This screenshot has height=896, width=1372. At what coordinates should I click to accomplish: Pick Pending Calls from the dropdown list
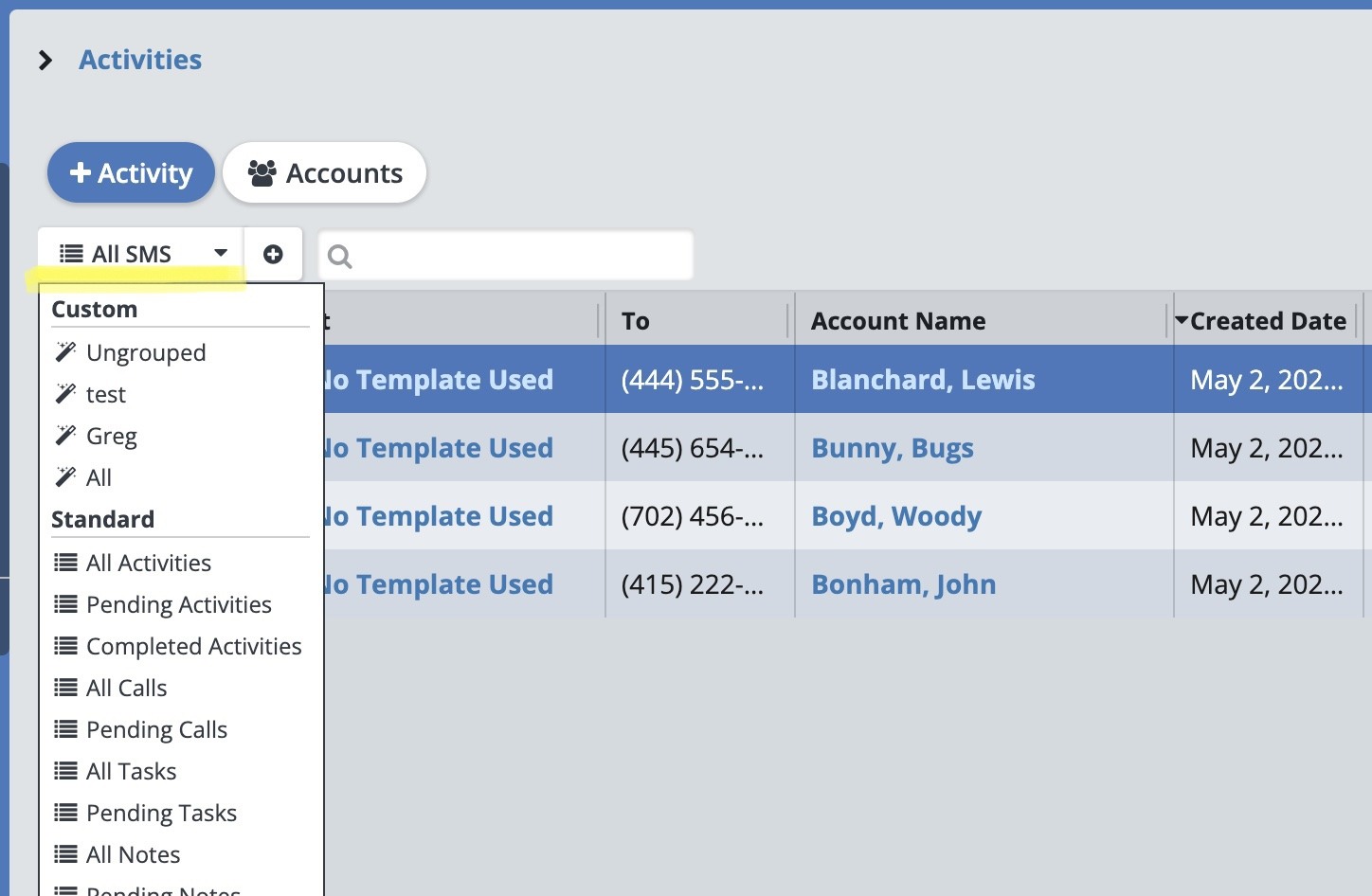(x=156, y=729)
